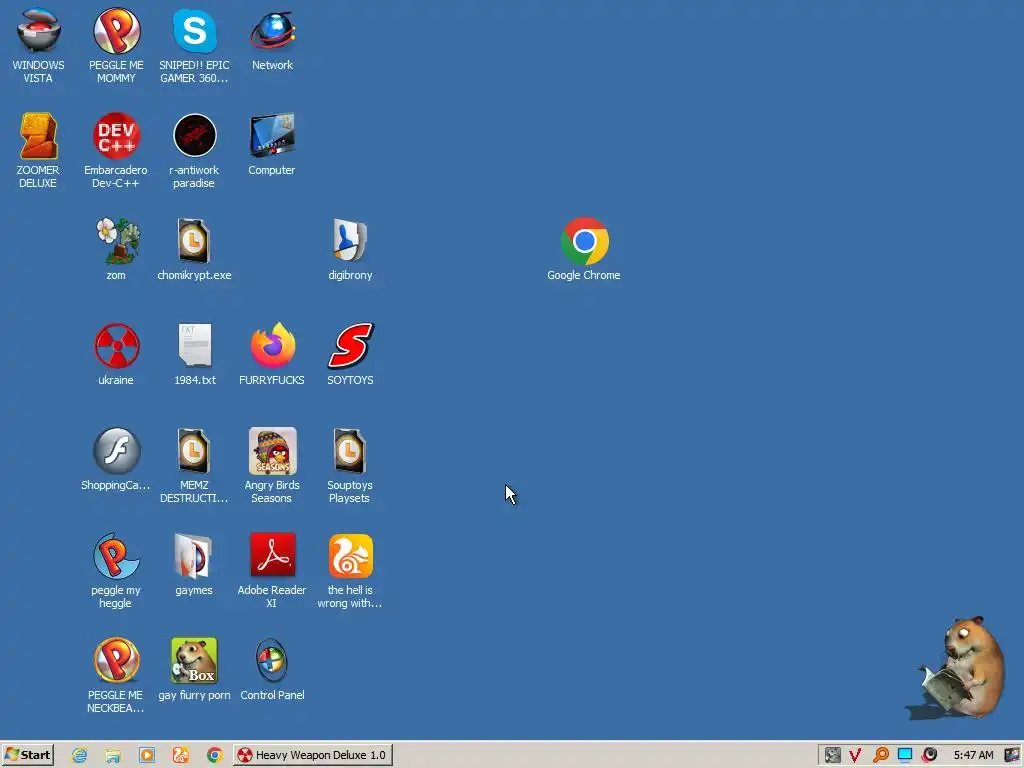Switch to Heavy Weapon Deluxe 1.0 taskbar button
This screenshot has height=768, width=1024.
pos(313,755)
